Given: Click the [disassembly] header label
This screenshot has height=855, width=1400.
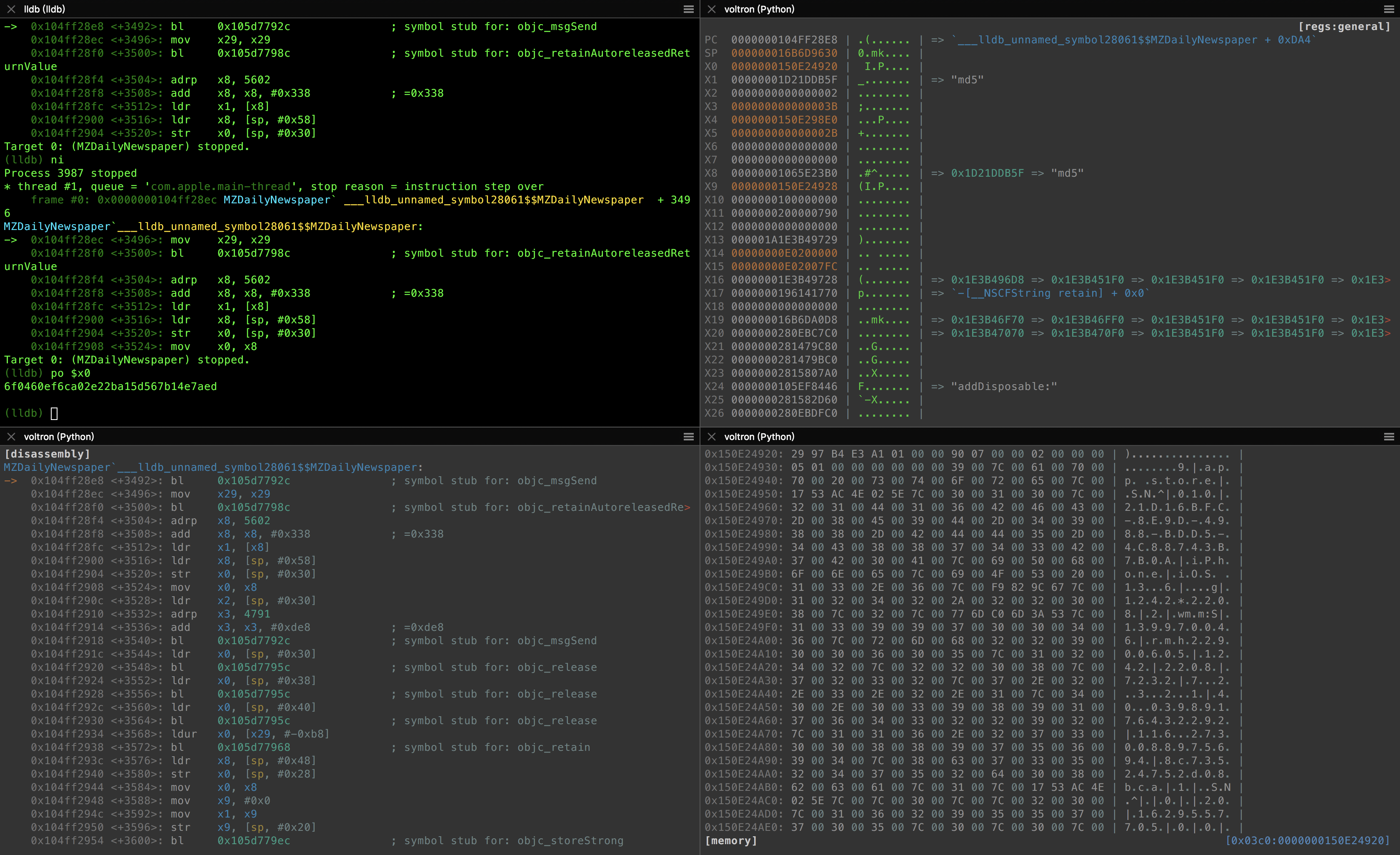Looking at the screenshot, I should pyautogui.click(x=47, y=453).
